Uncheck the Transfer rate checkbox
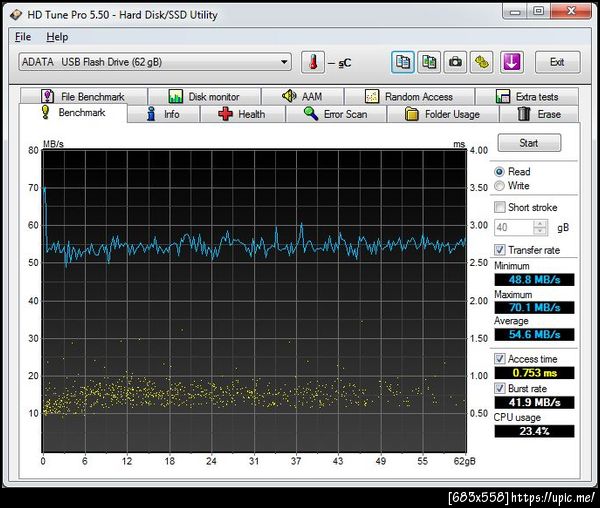600x508 pixels. click(501, 250)
